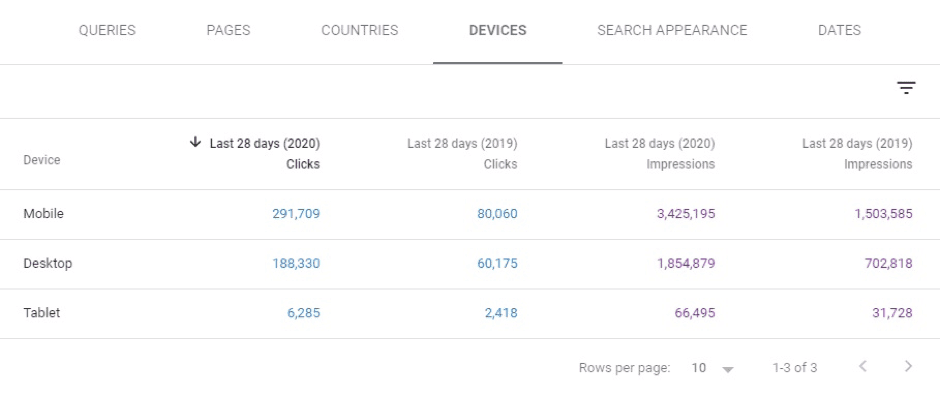941x397 pixels.
Task: Switch to the Dates tab
Action: (839, 31)
